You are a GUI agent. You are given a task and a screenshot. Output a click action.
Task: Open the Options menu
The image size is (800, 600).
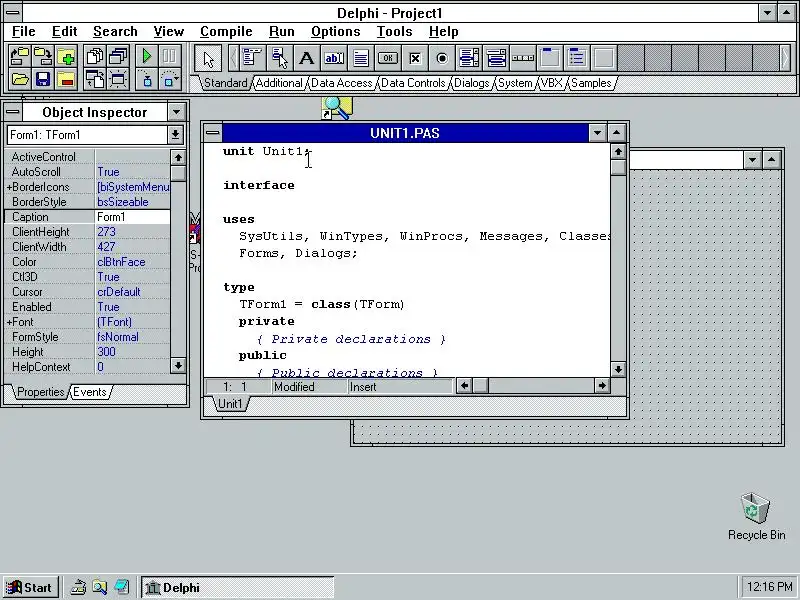[336, 32]
